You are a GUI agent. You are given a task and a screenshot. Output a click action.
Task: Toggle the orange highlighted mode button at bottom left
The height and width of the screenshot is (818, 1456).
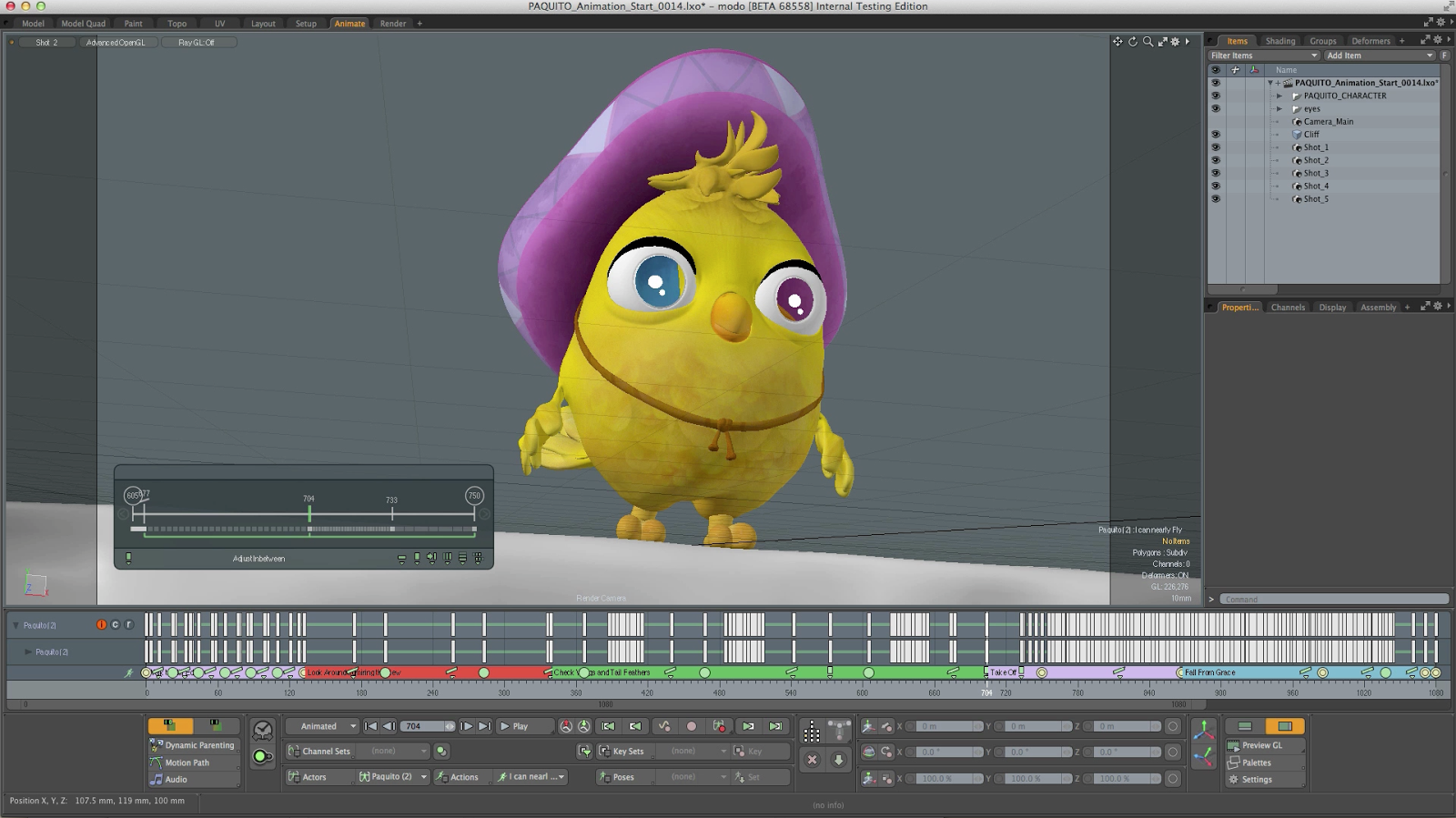pyautogui.click(x=170, y=725)
